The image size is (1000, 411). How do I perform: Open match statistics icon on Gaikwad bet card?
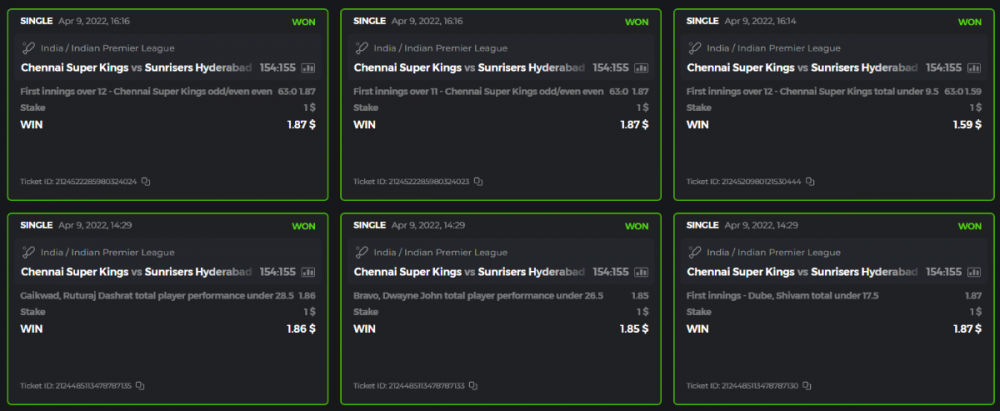point(308,272)
